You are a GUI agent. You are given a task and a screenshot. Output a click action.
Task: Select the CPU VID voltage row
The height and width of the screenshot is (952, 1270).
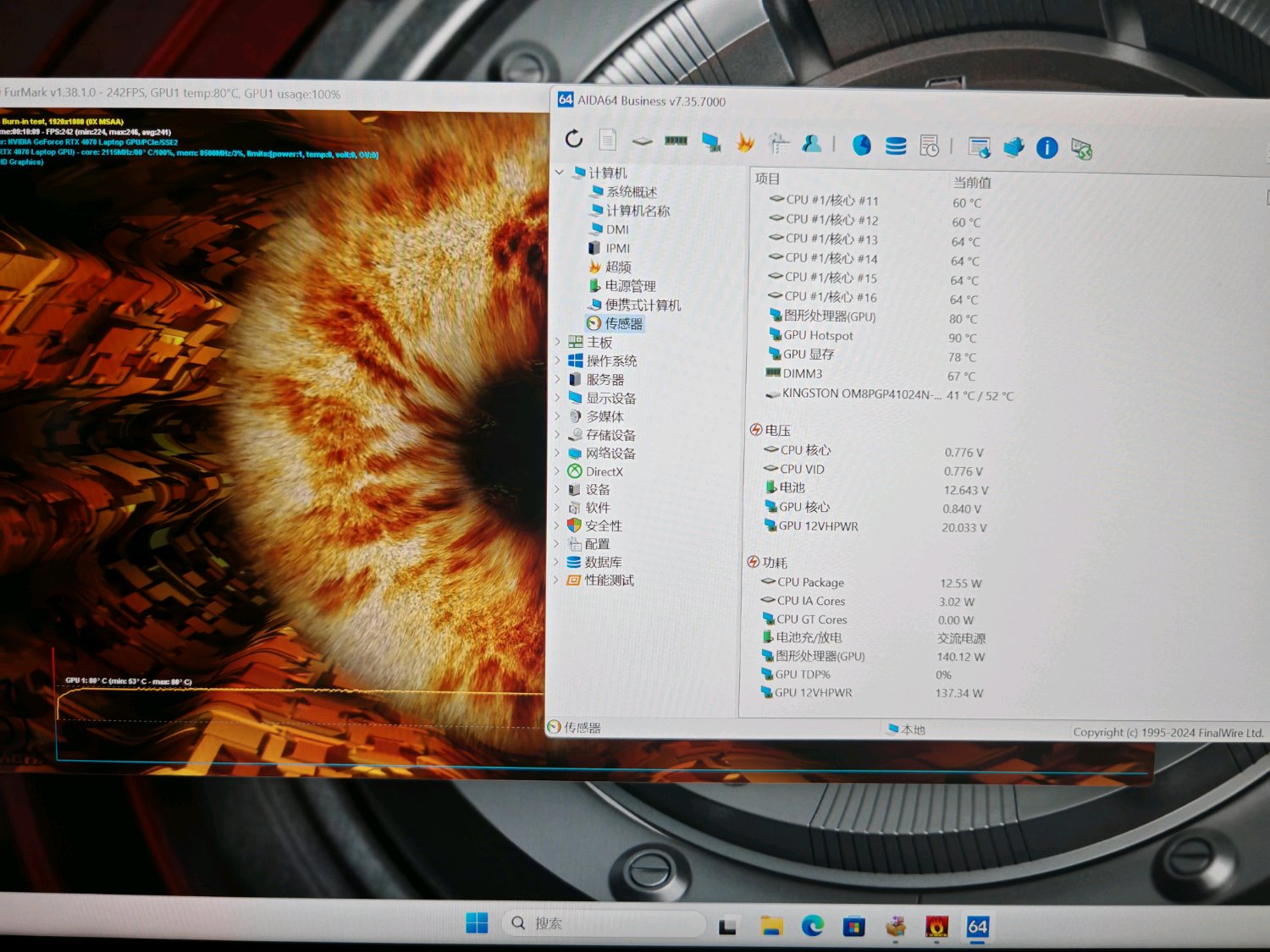pos(873,470)
